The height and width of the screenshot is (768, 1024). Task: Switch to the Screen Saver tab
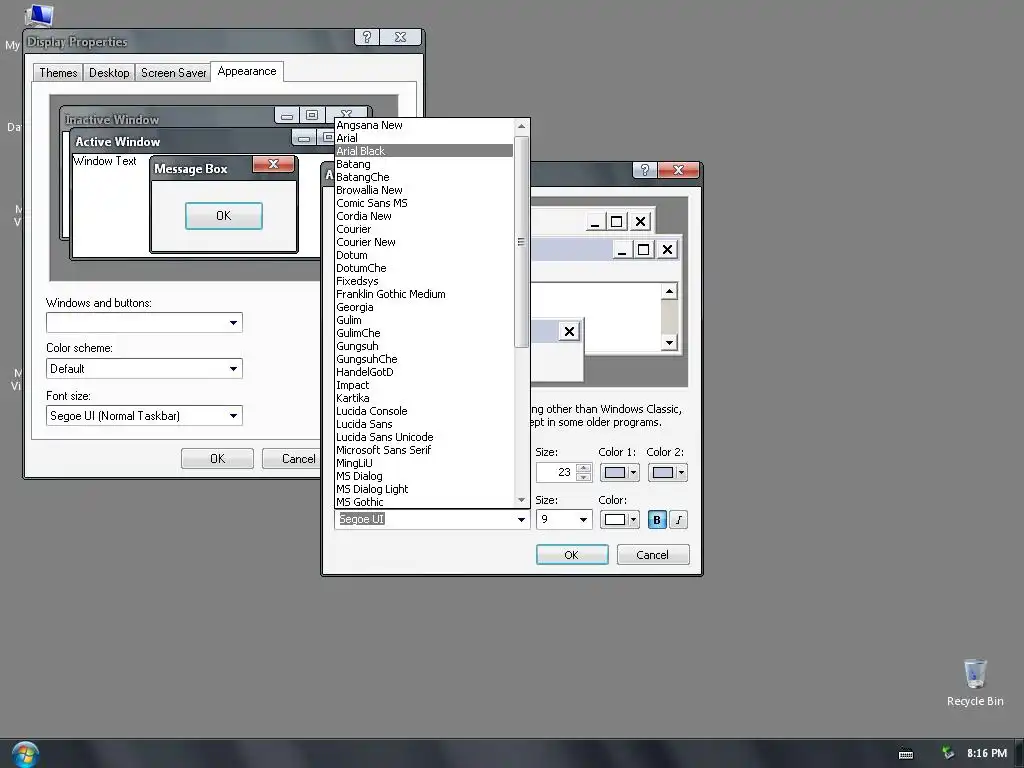173,72
